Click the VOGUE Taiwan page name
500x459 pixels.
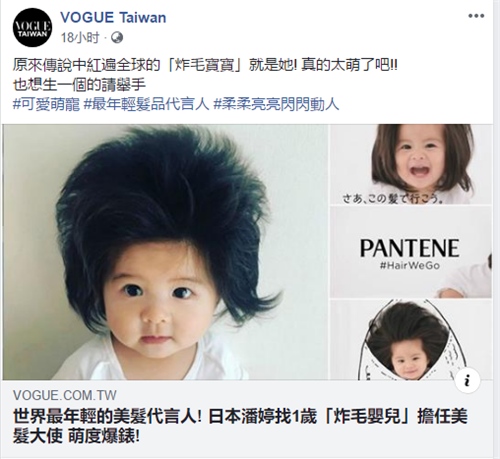pyautogui.click(x=113, y=17)
